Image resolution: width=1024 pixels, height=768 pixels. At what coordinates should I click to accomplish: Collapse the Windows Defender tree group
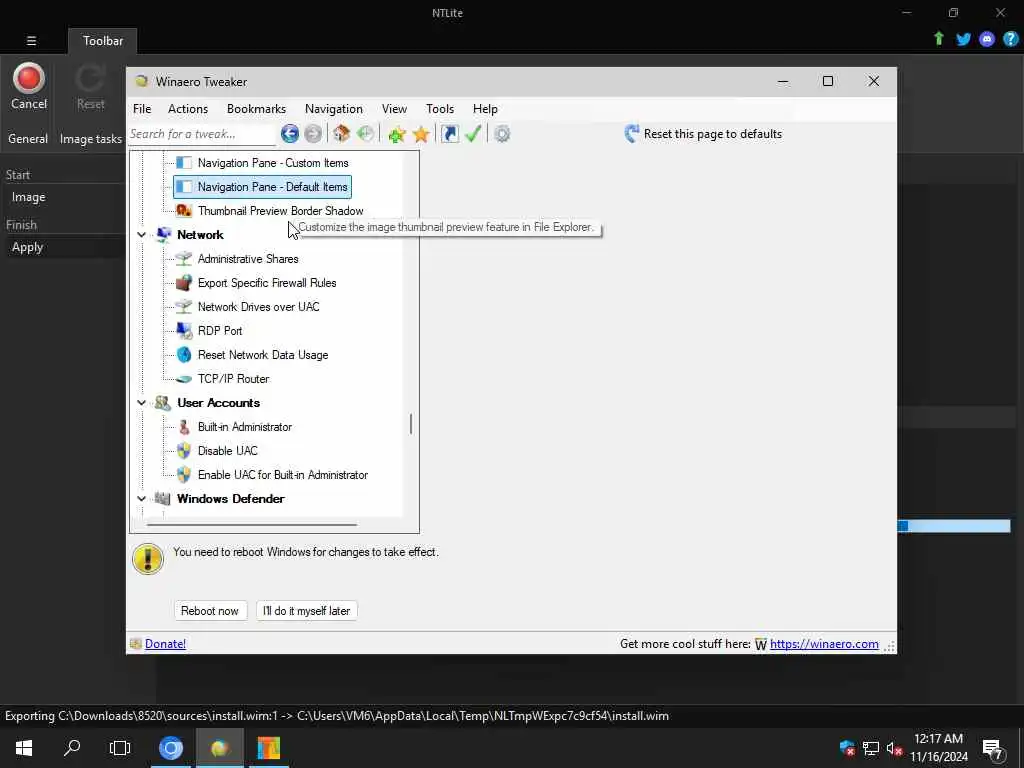tap(142, 499)
